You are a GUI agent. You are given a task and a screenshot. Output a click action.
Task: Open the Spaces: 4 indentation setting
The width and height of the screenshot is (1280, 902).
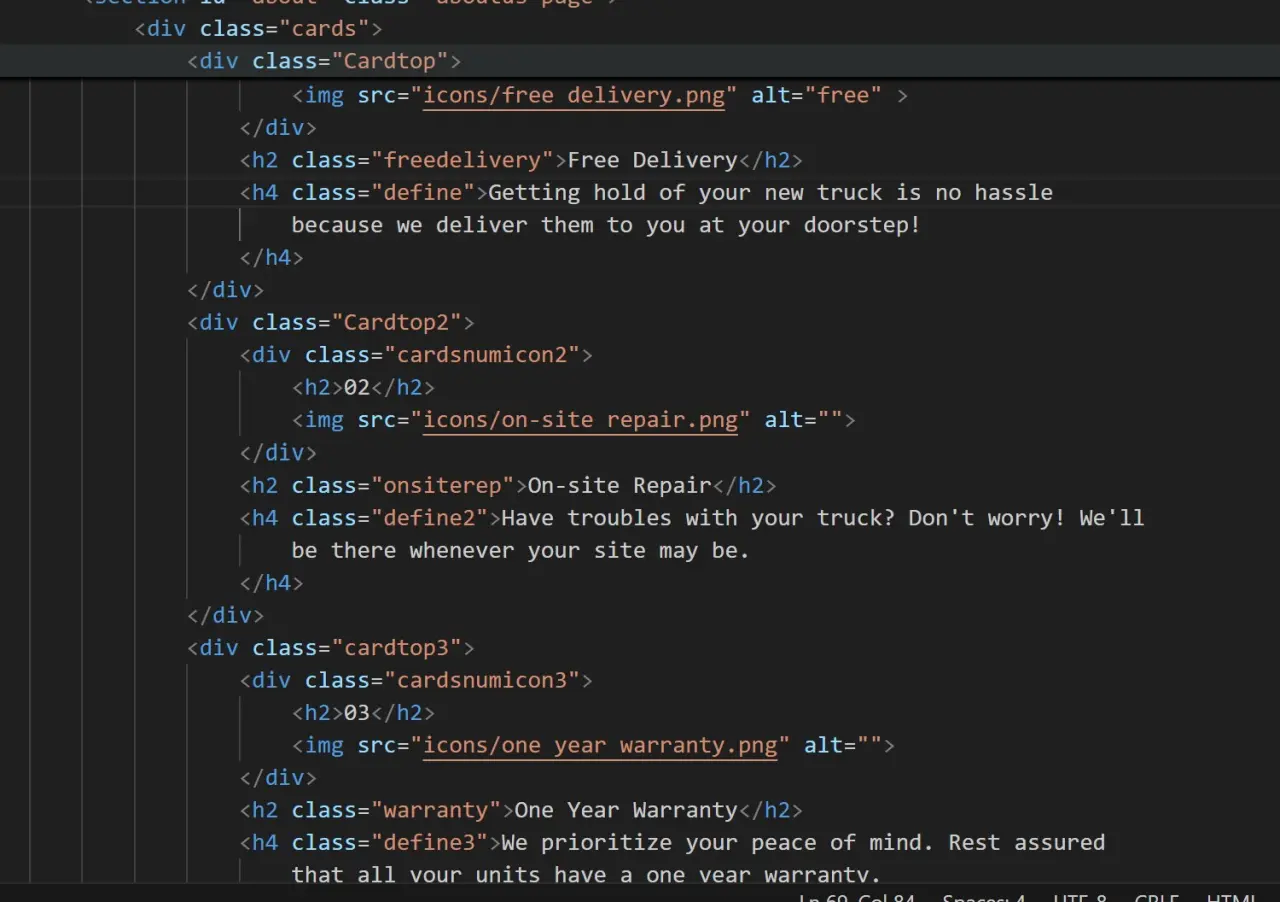click(x=984, y=896)
